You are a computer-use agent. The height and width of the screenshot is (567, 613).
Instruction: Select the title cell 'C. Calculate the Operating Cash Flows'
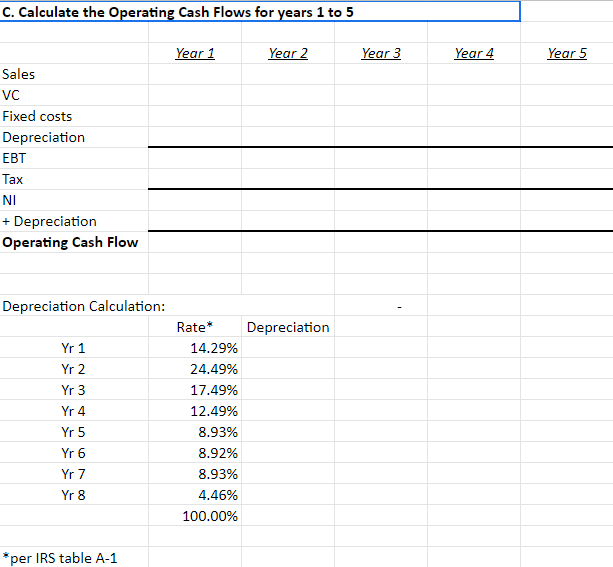click(260, 12)
